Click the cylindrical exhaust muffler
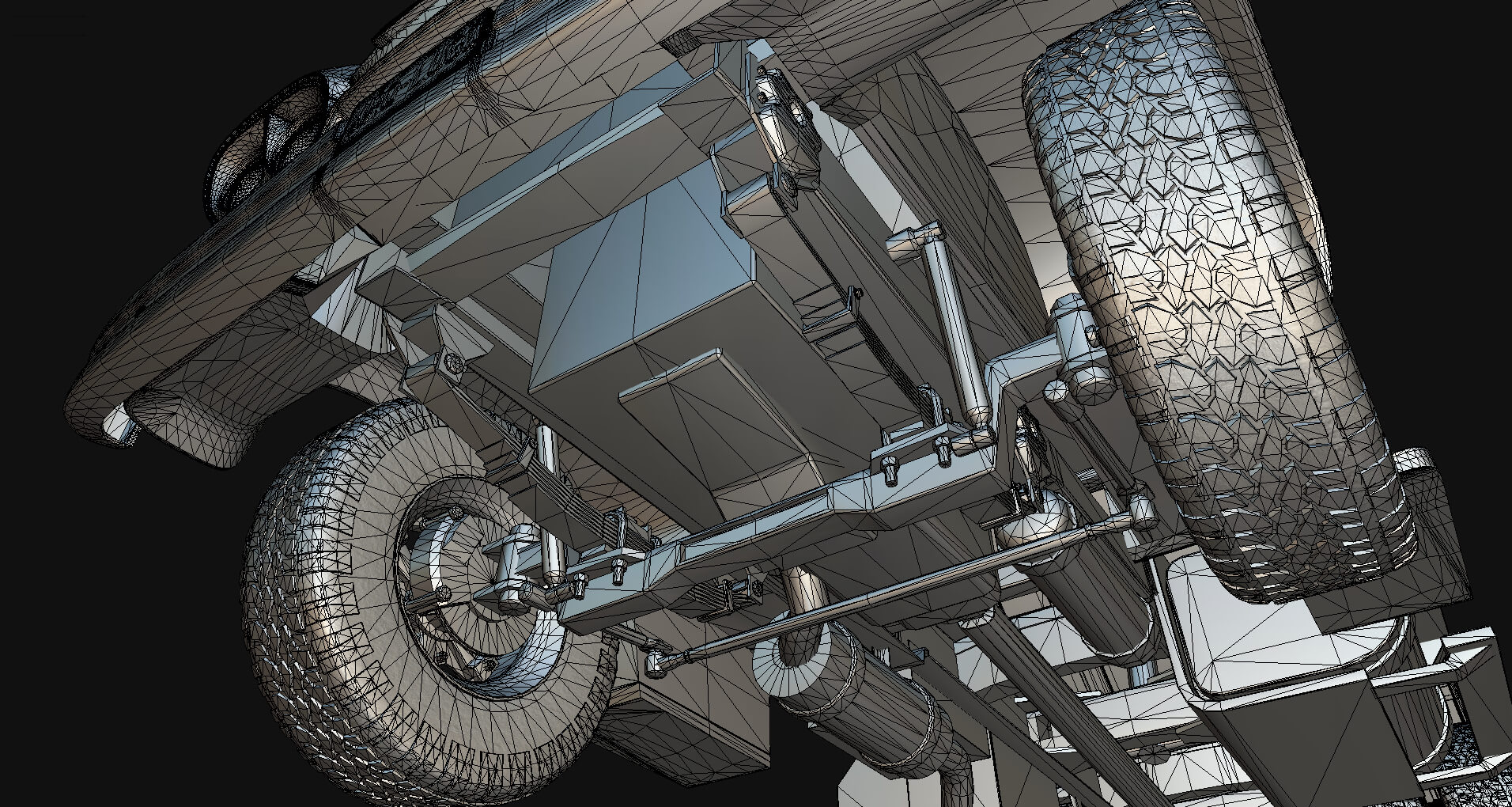 (x=858, y=695)
